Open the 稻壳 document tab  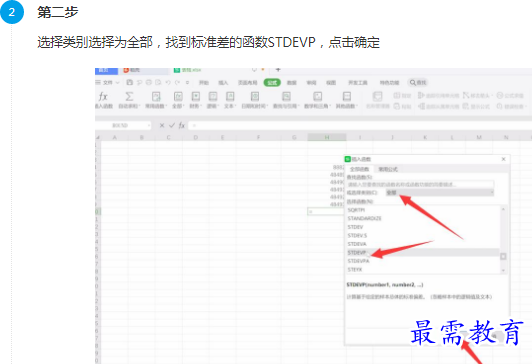pos(144,70)
